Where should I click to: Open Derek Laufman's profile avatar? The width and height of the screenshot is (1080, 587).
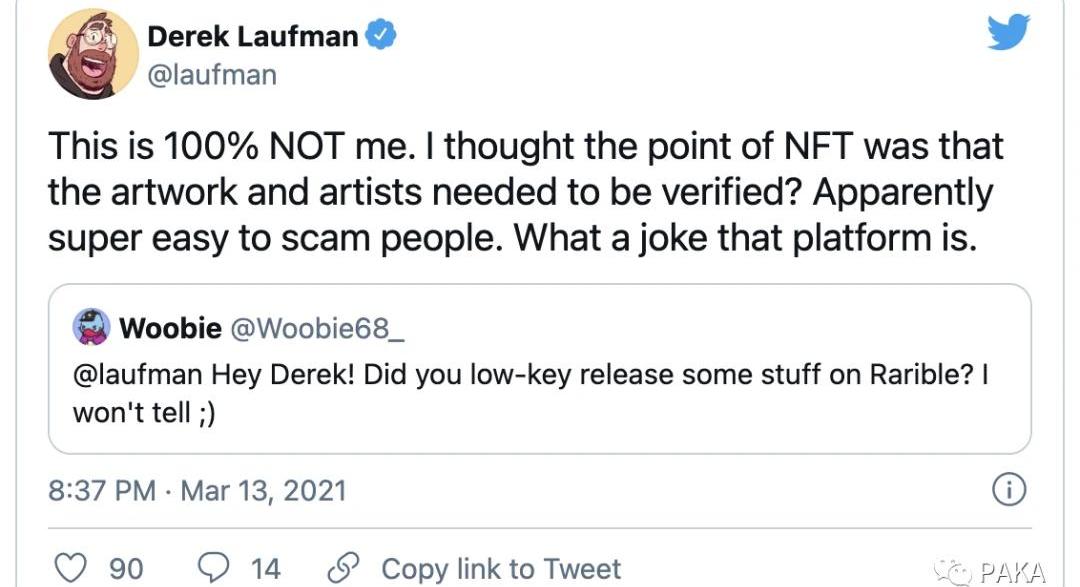pyautogui.click(x=93, y=54)
